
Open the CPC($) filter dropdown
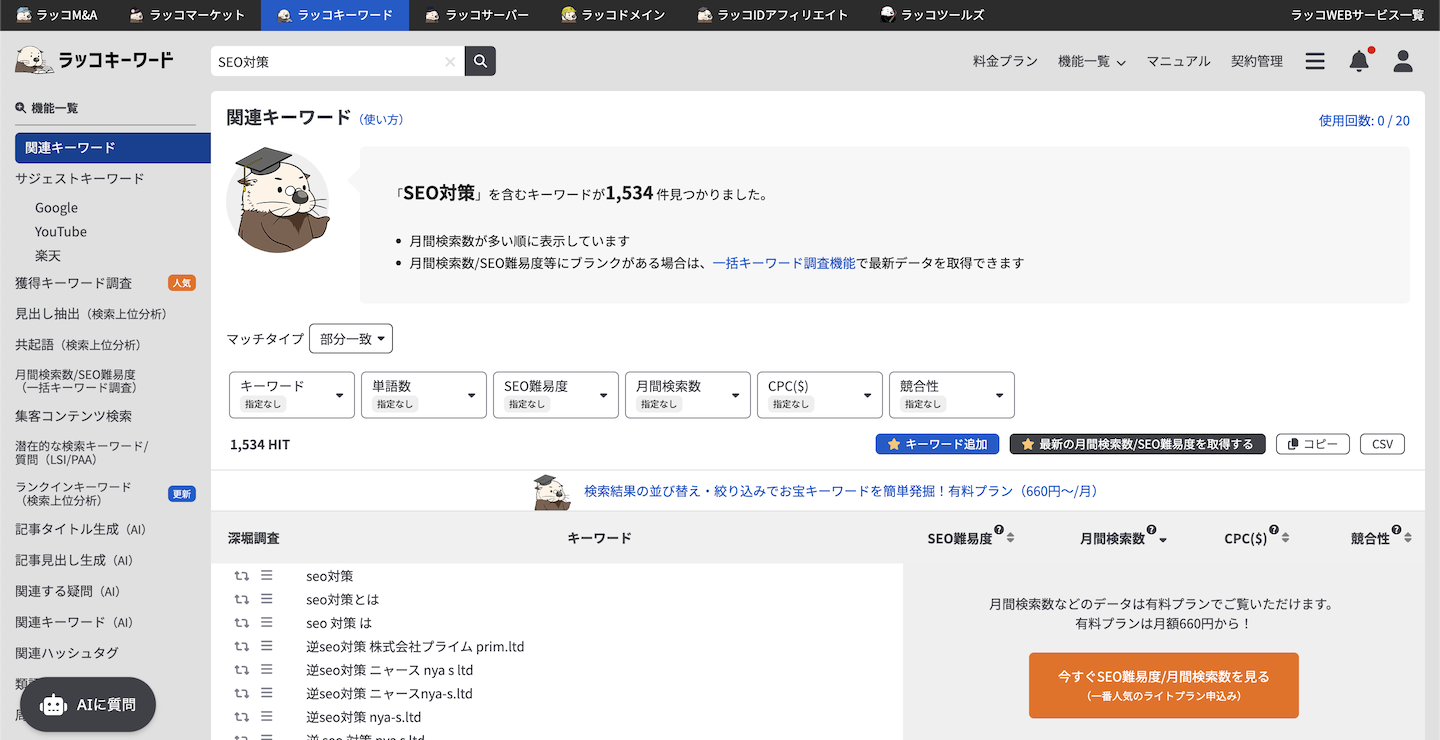click(x=820, y=395)
